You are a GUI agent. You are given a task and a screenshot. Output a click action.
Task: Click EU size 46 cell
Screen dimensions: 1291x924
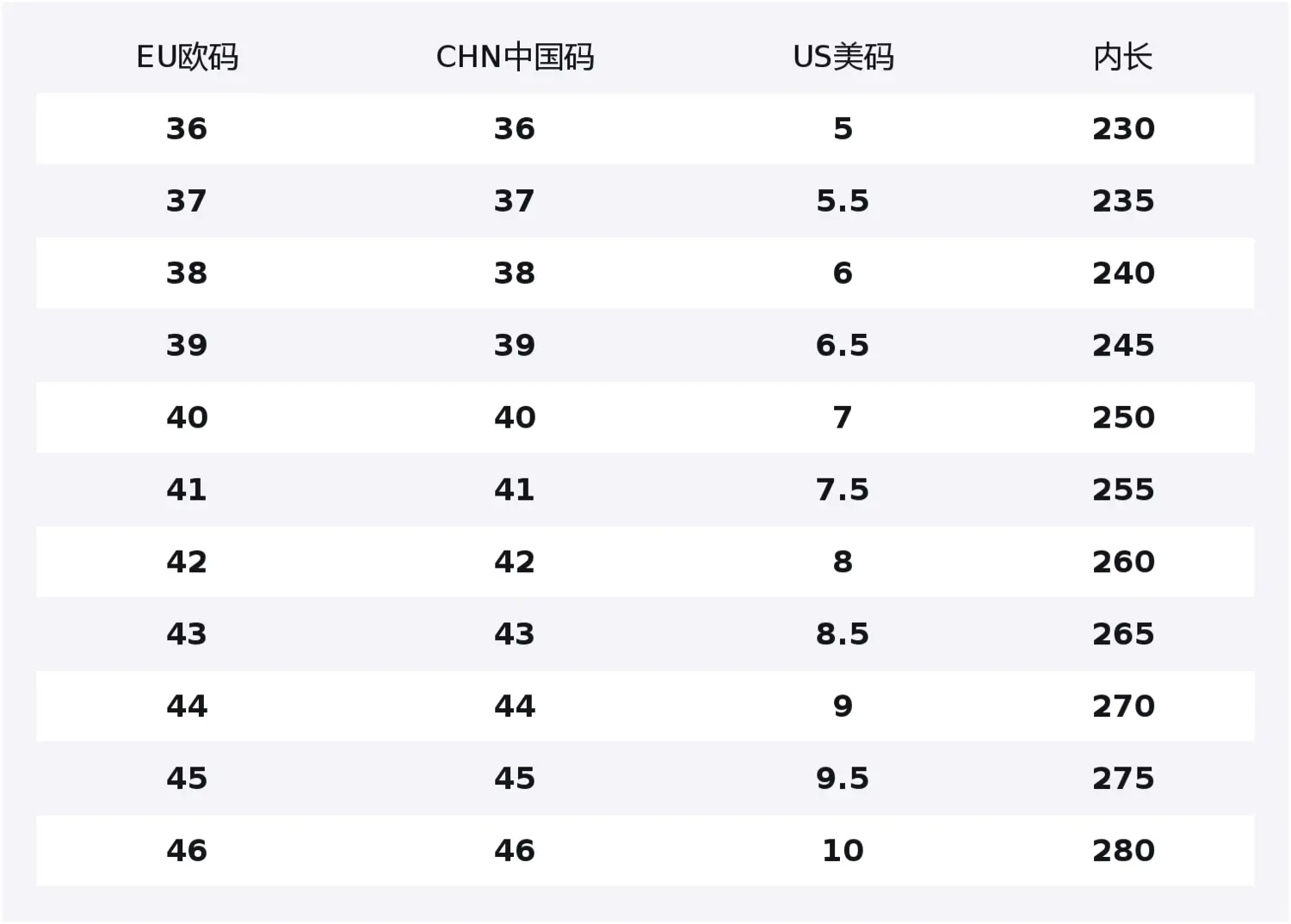point(187,852)
